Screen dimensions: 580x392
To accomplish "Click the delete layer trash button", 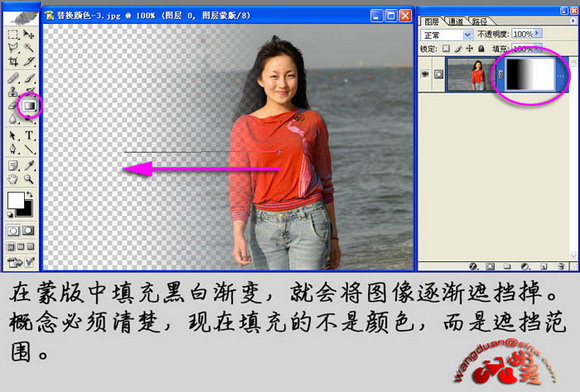I will click(561, 266).
